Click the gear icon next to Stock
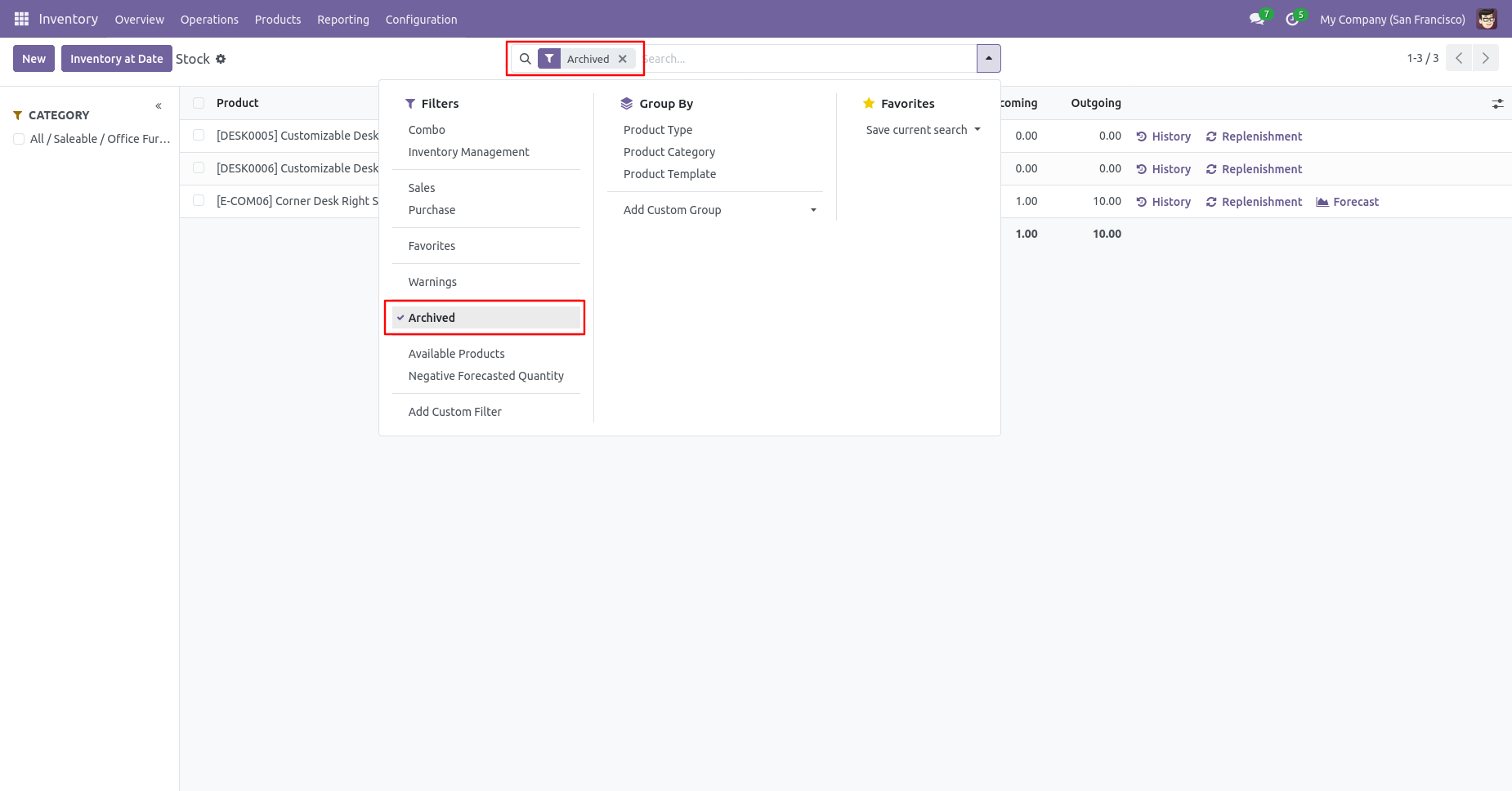Image resolution: width=1512 pixels, height=791 pixels. click(221, 59)
